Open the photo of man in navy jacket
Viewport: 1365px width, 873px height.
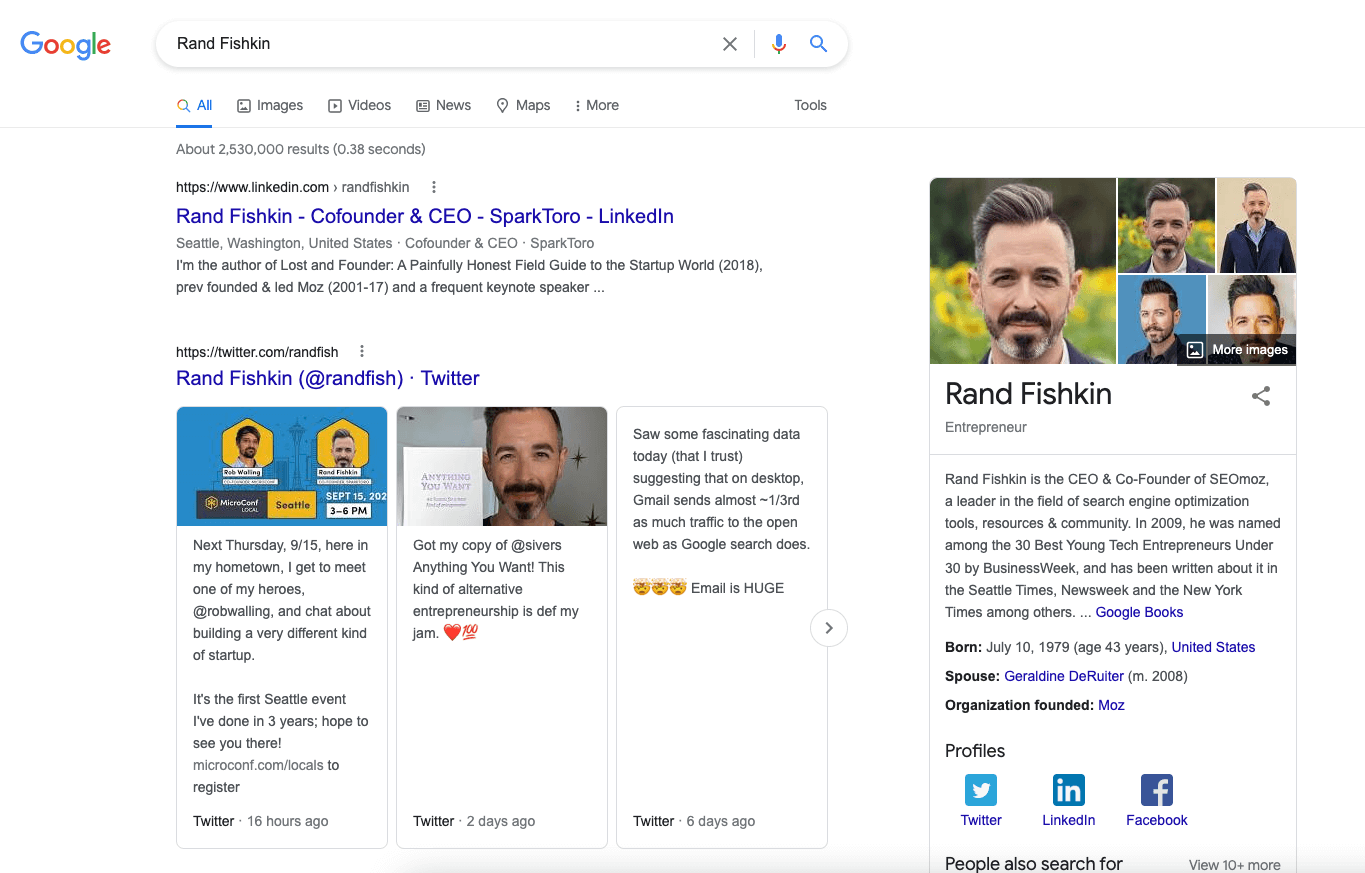click(1256, 225)
